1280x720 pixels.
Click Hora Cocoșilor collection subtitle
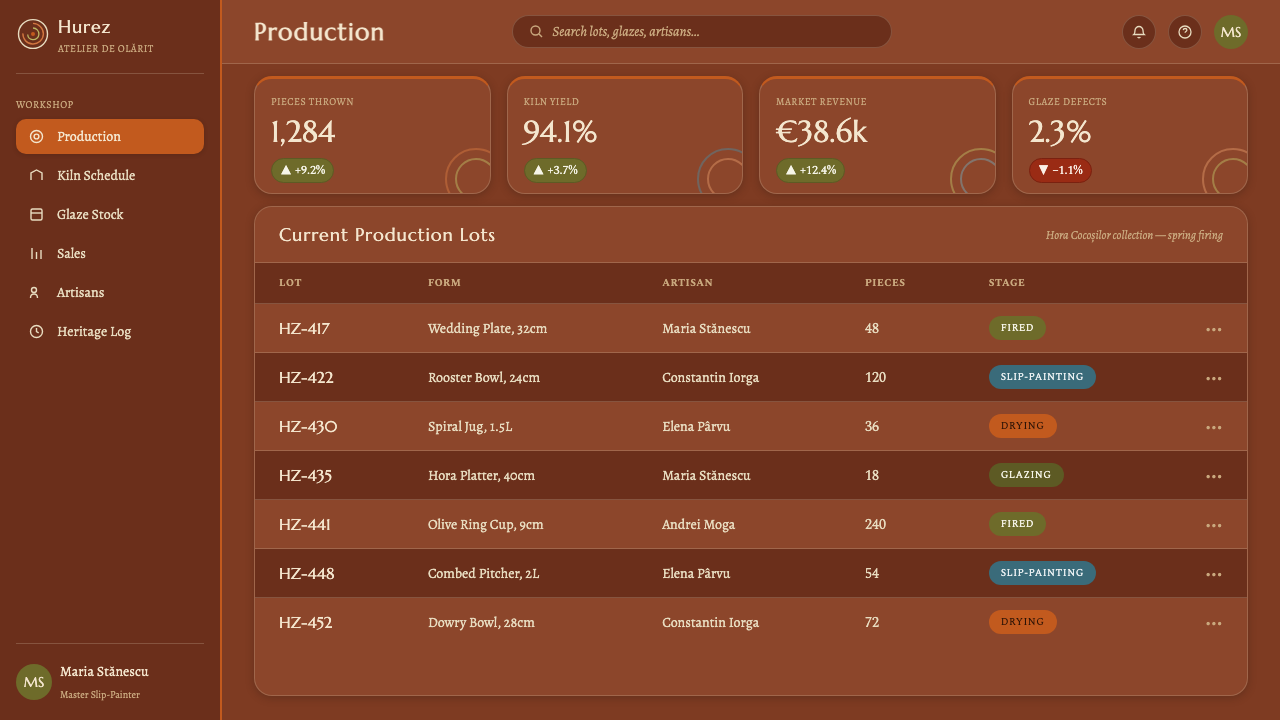coord(1134,236)
